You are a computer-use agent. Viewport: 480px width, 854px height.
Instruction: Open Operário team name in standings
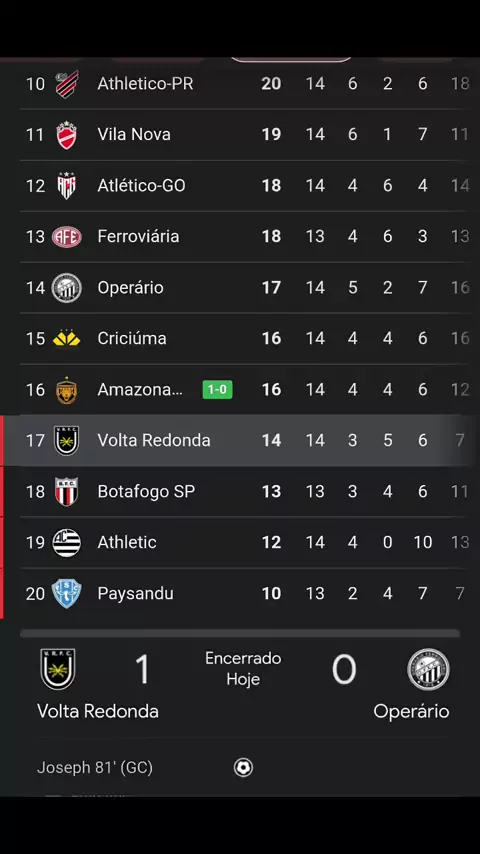click(x=130, y=288)
